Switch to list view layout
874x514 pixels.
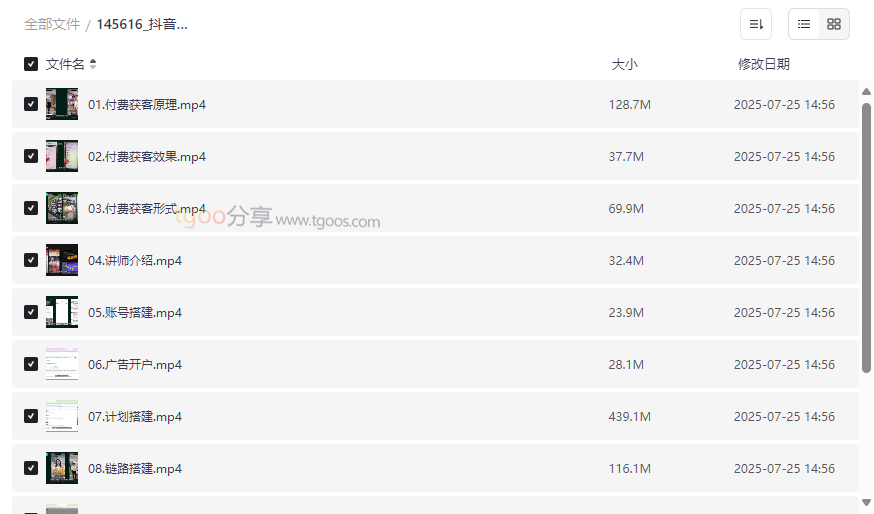pyautogui.click(x=804, y=24)
